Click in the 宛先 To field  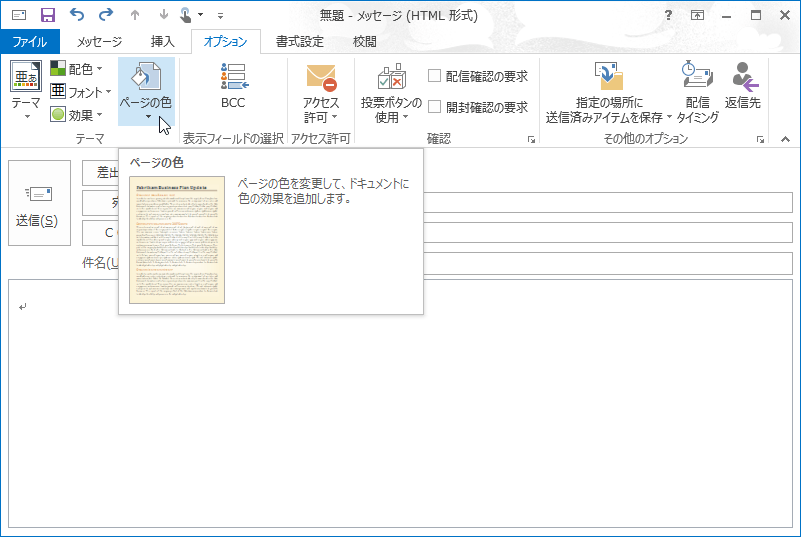click(x=608, y=203)
